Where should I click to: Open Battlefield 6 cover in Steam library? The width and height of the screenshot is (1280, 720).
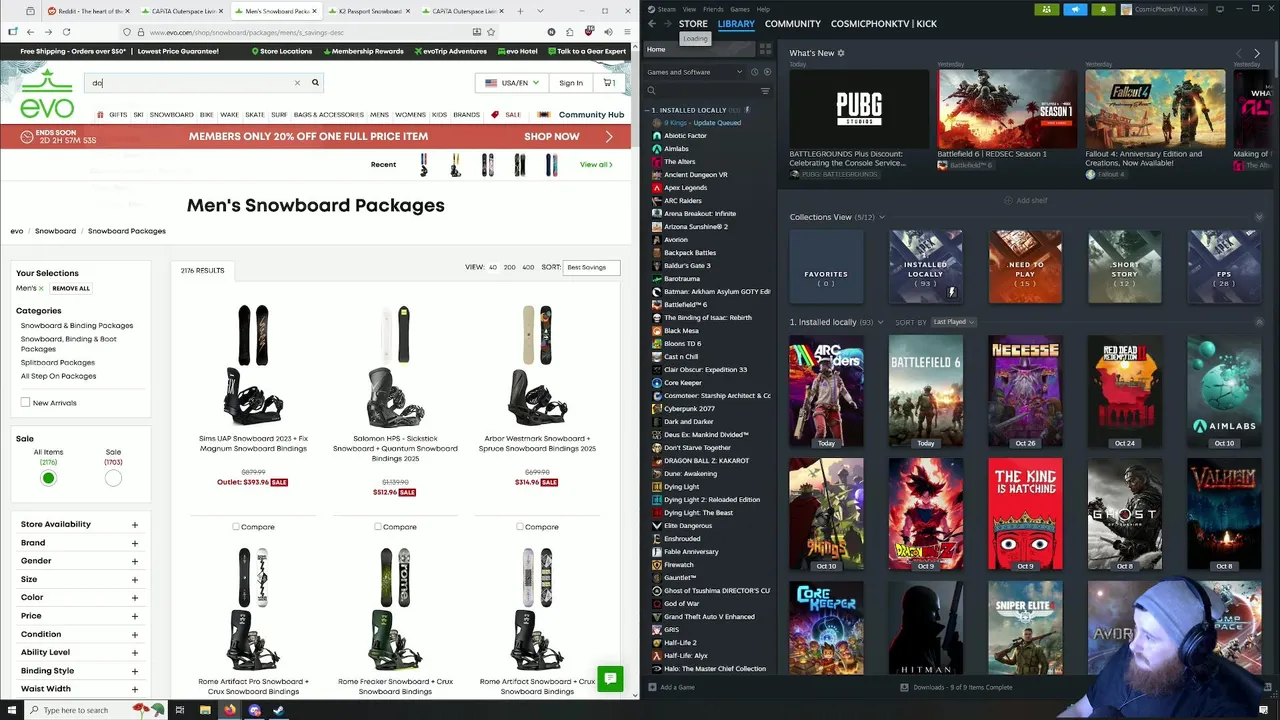coord(926,392)
